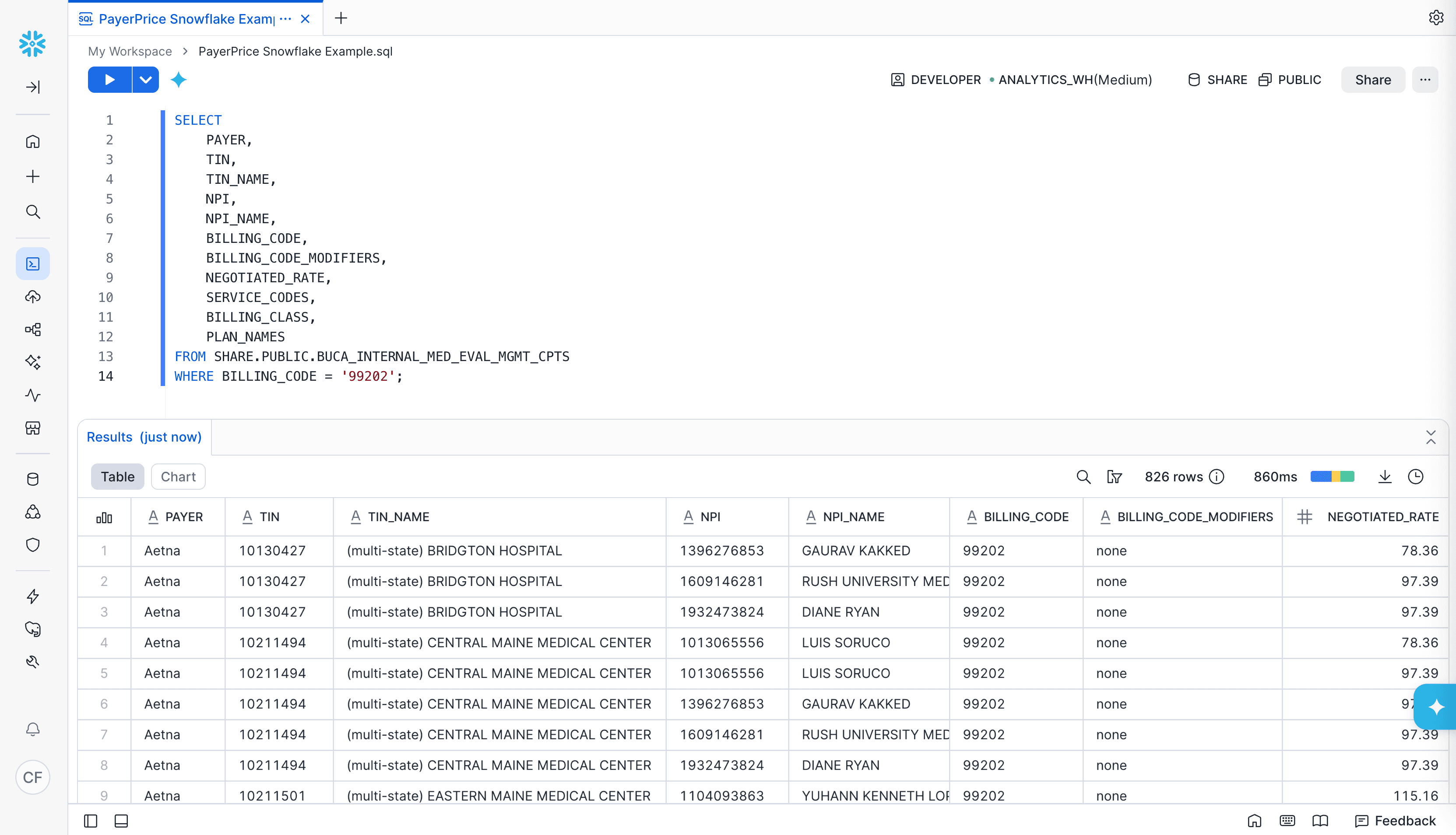Screen dimensions: 1456x835
Task: Click the search icon in the Results toolbar
Action: click(1083, 477)
